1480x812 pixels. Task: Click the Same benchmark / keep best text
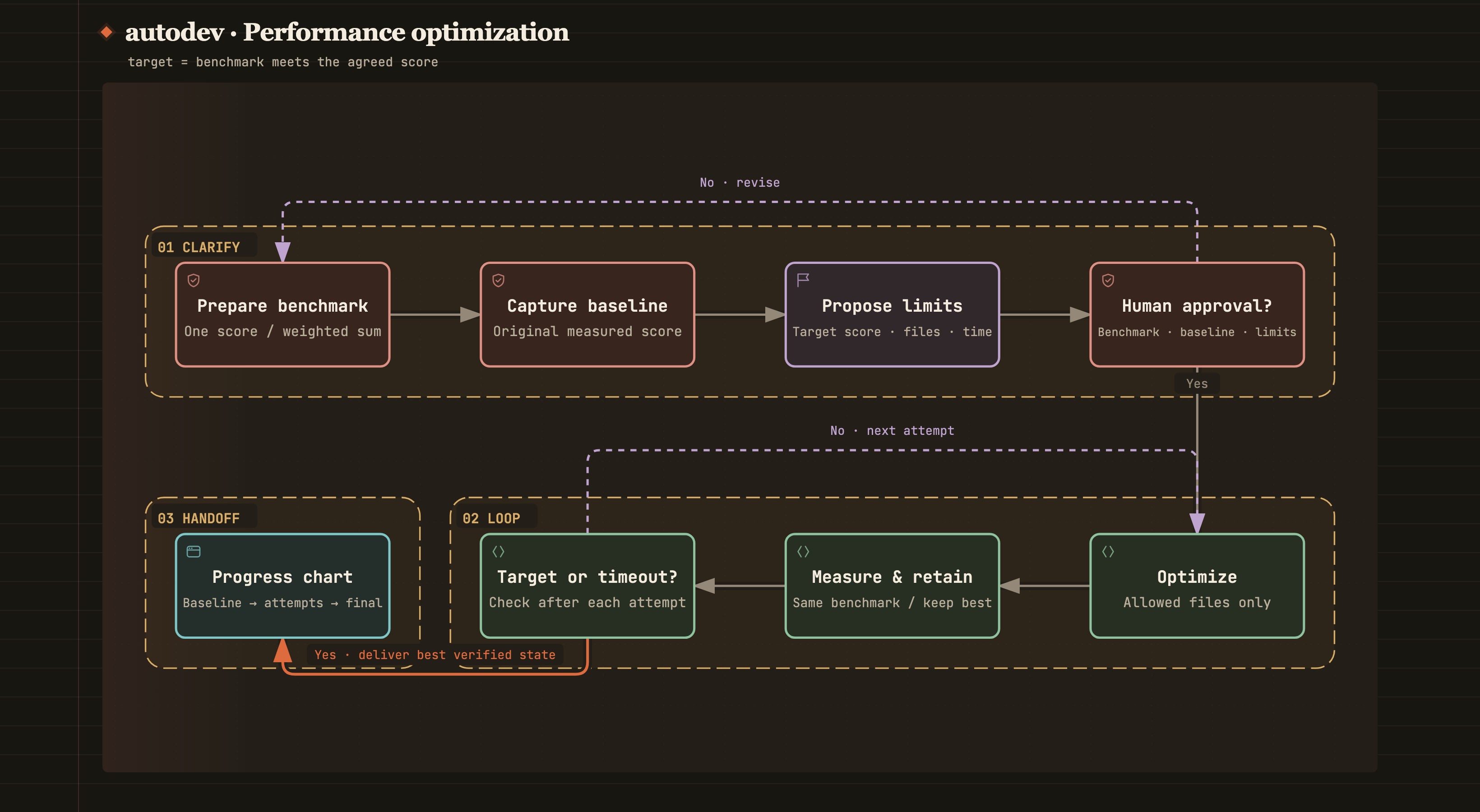tap(892, 602)
